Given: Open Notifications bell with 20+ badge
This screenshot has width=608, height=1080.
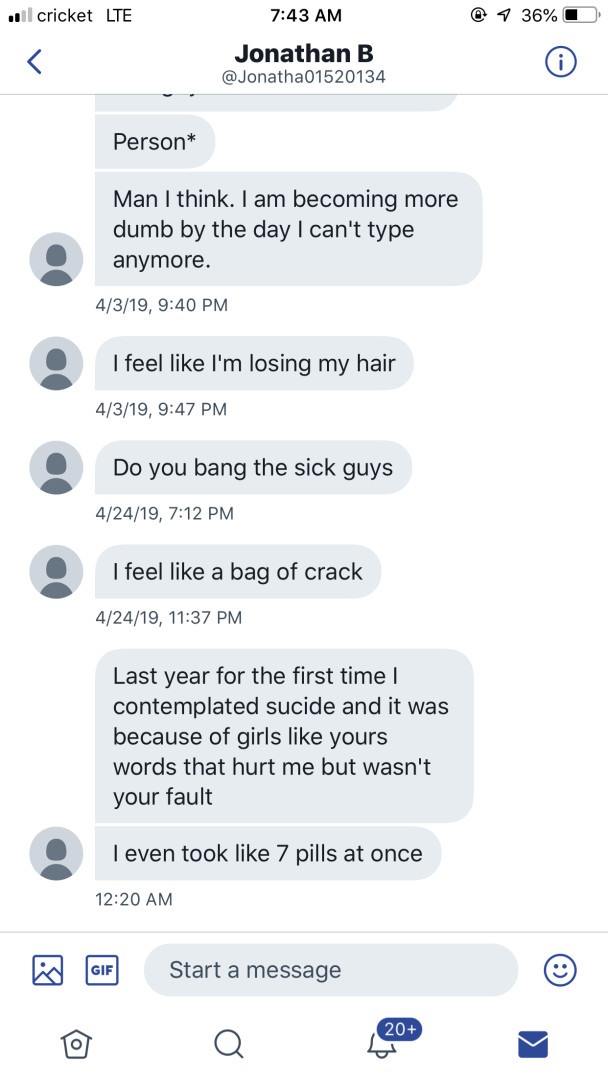Looking at the screenshot, I should pos(383,1041).
